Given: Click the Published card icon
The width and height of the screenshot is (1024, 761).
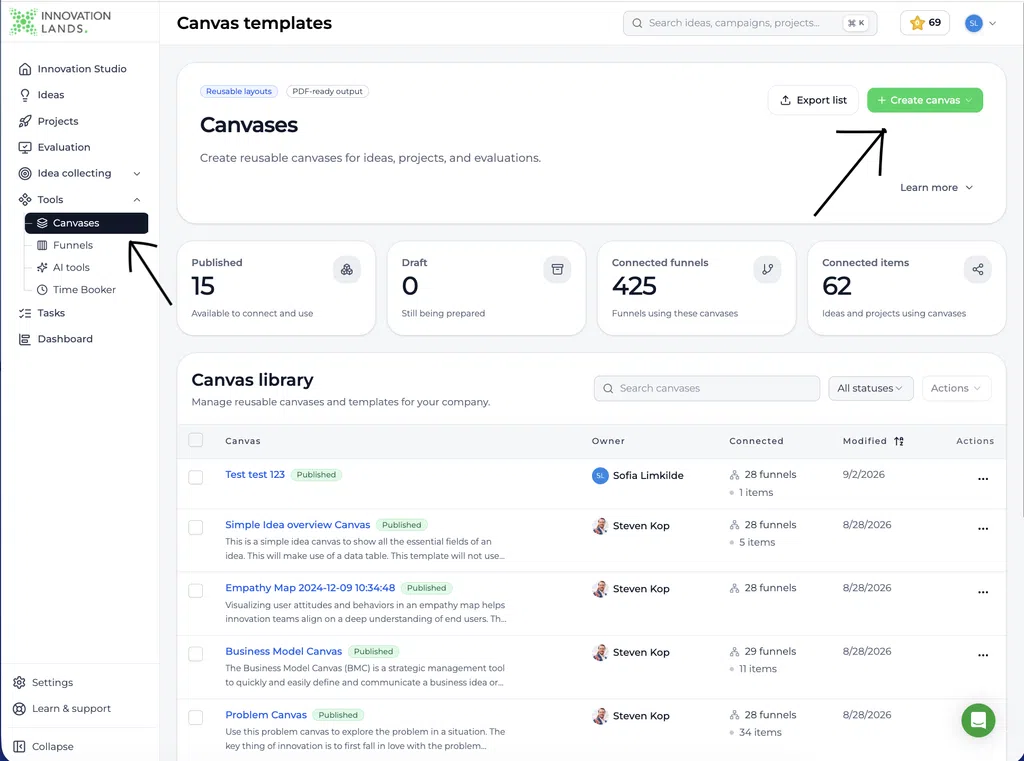Looking at the screenshot, I should pos(347,269).
